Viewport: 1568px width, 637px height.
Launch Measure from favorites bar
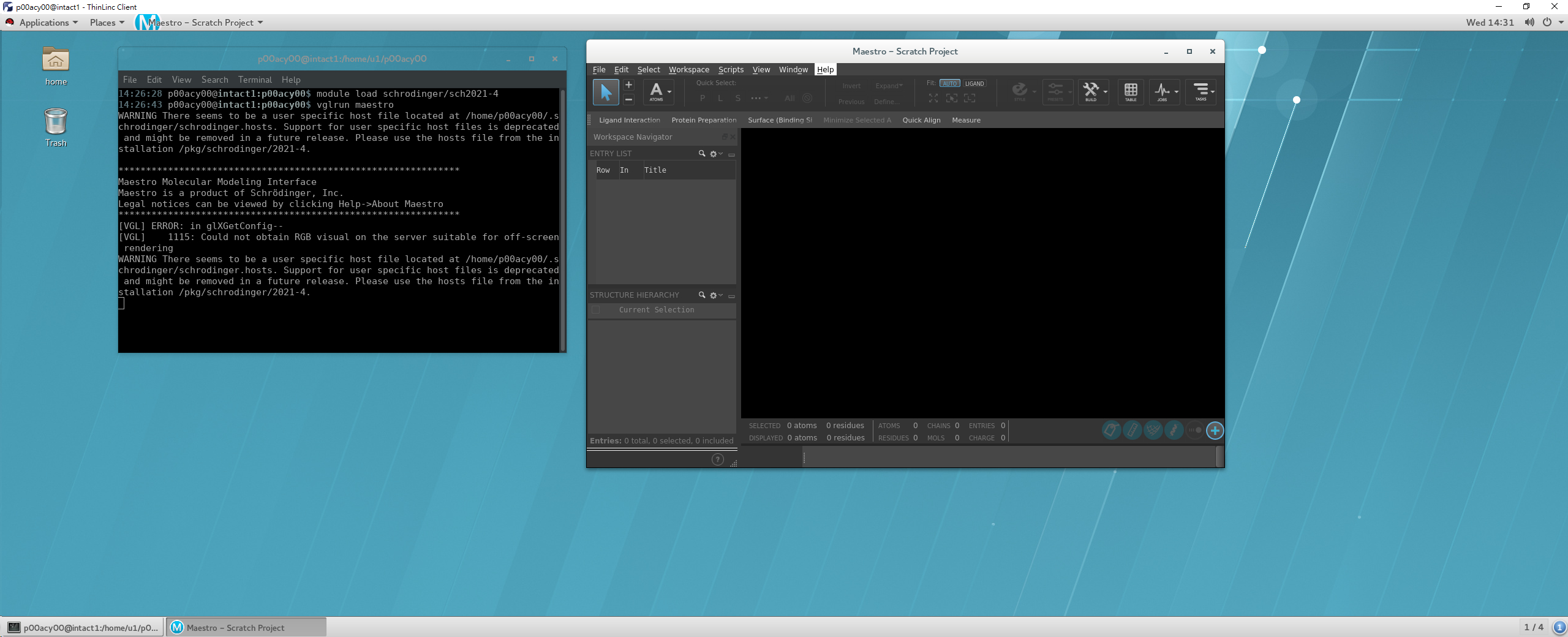(x=966, y=120)
